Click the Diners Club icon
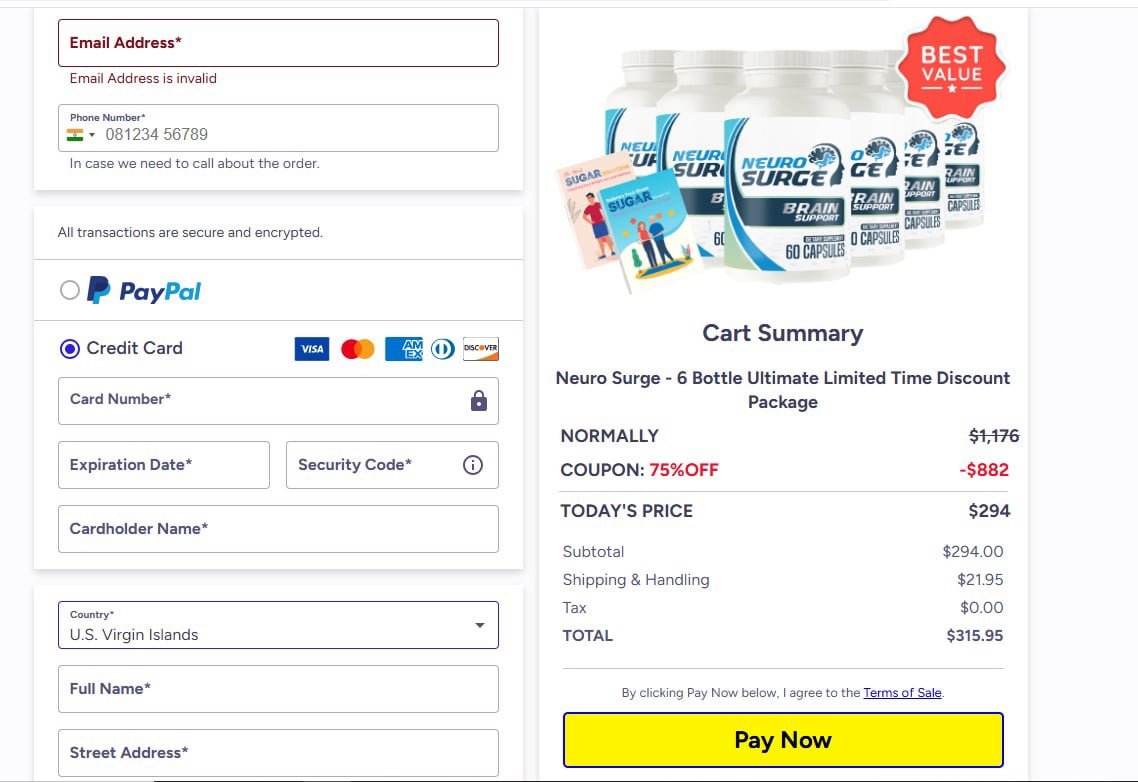Image resolution: width=1138 pixels, height=782 pixels. [442, 348]
